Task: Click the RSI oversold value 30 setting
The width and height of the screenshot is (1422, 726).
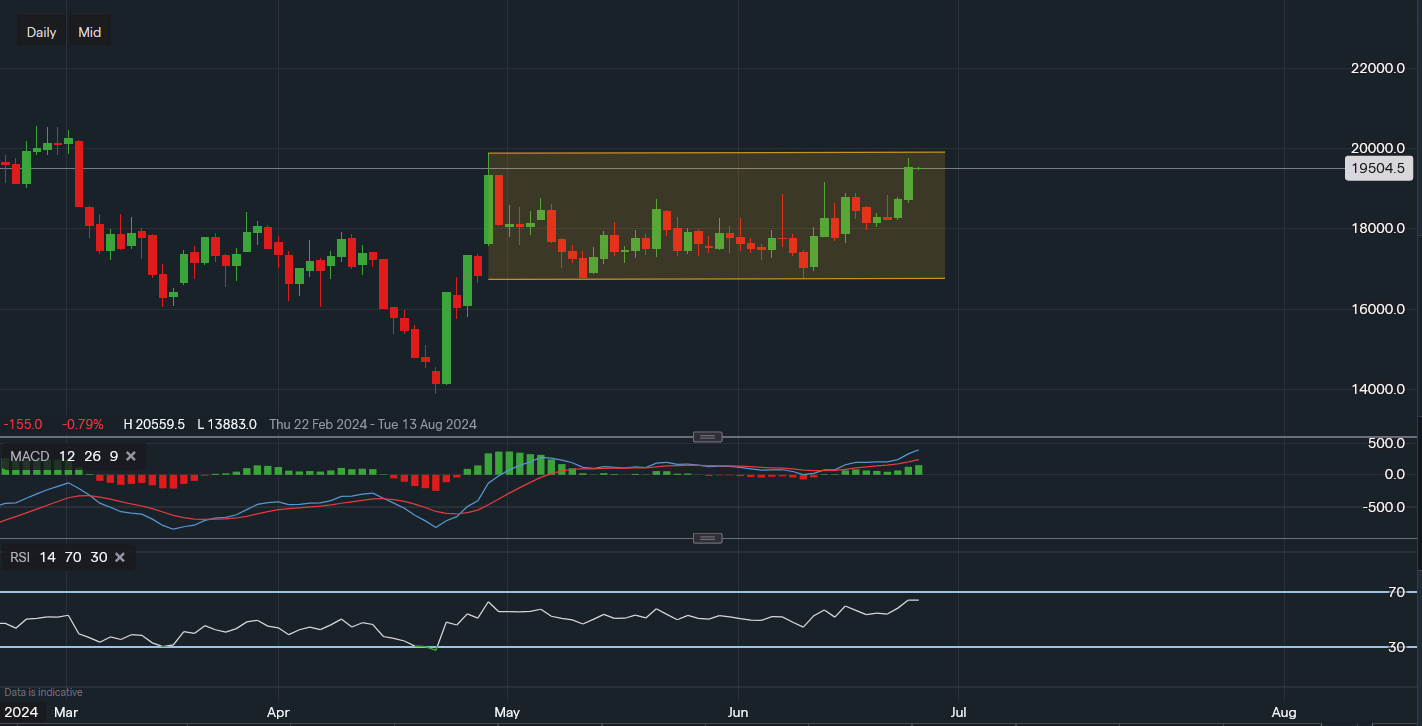Action: click(98, 557)
